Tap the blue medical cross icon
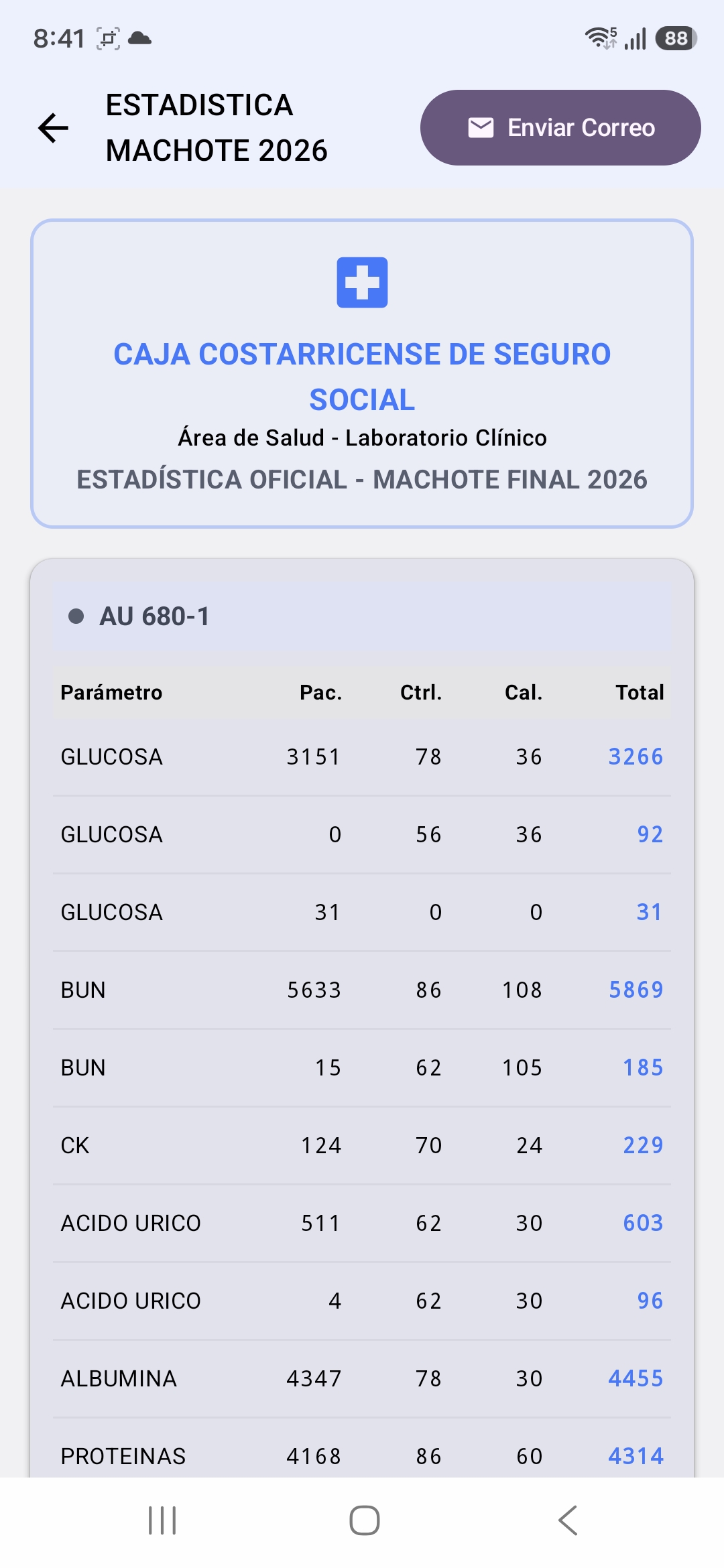 pyautogui.click(x=362, y=282)
